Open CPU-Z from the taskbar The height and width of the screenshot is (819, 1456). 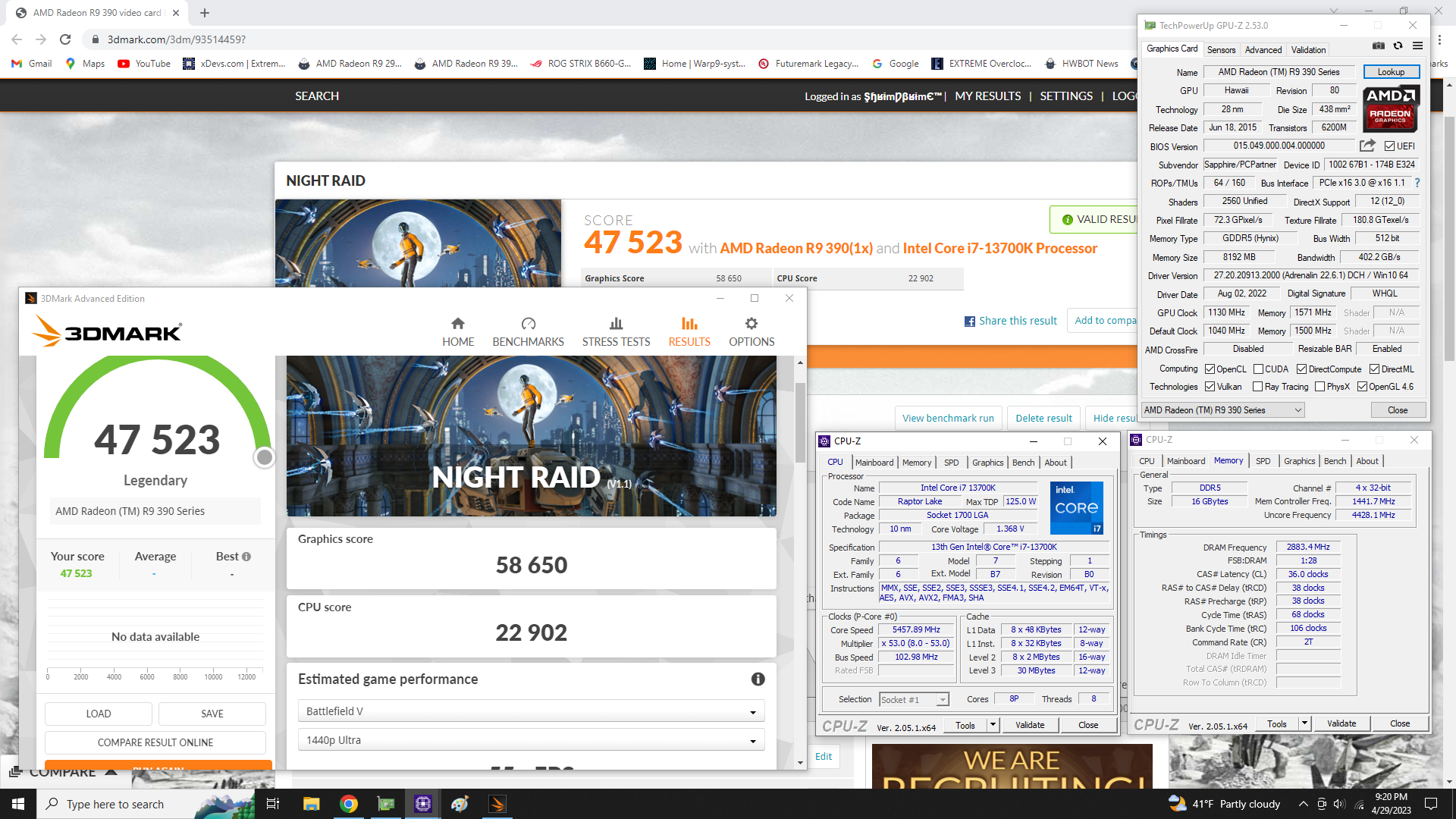[x=423, y=804]
